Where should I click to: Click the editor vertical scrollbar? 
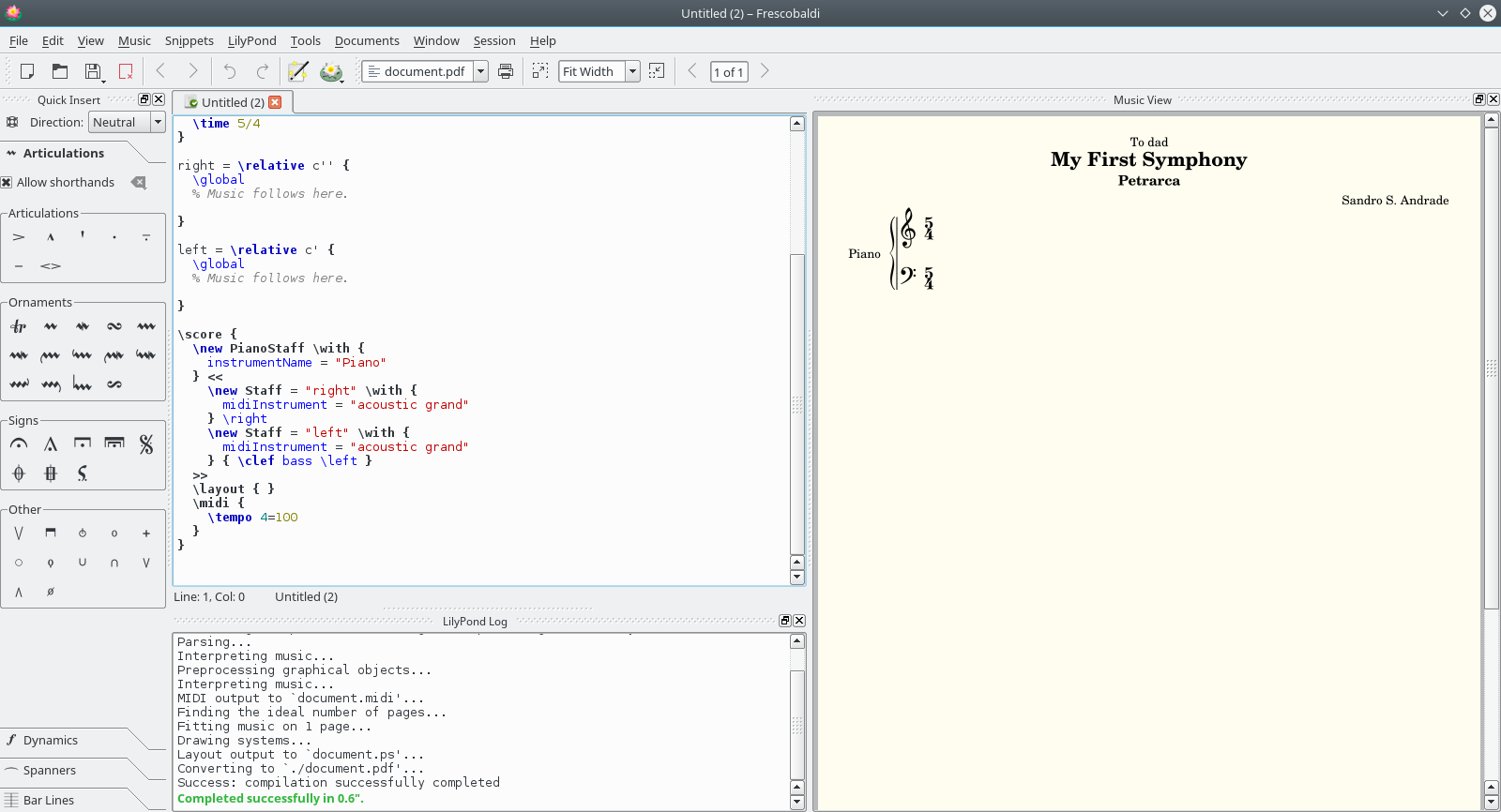pyautogui.click(x=797, y=351)
